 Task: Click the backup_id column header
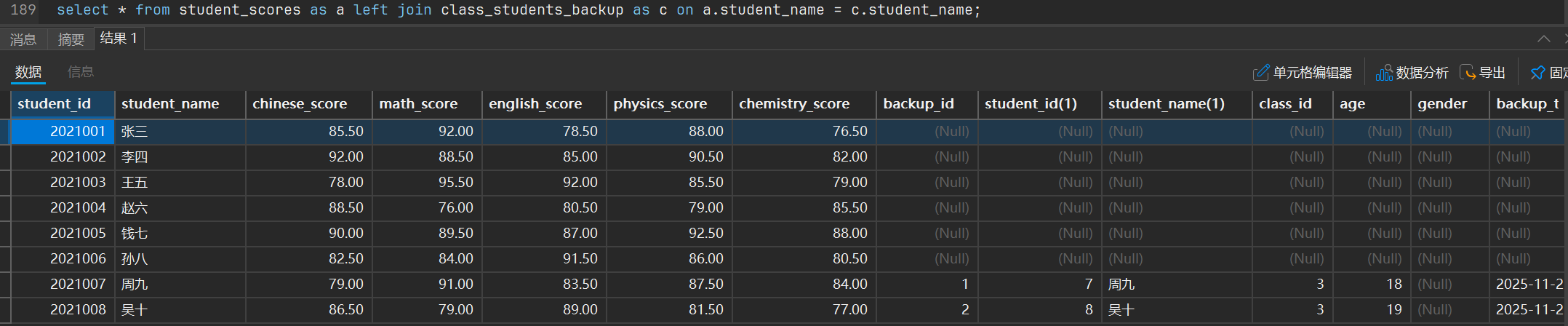927,104
